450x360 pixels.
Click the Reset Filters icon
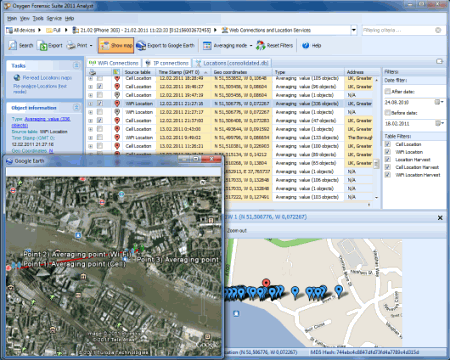pyautogui.click(x=260, y=46)
